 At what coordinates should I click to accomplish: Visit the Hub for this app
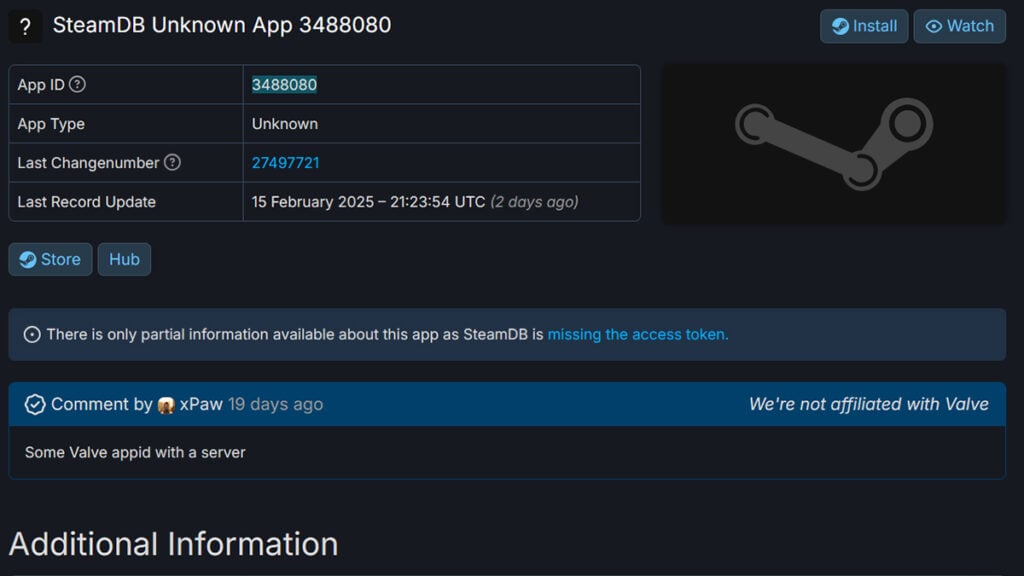point(124,259)
